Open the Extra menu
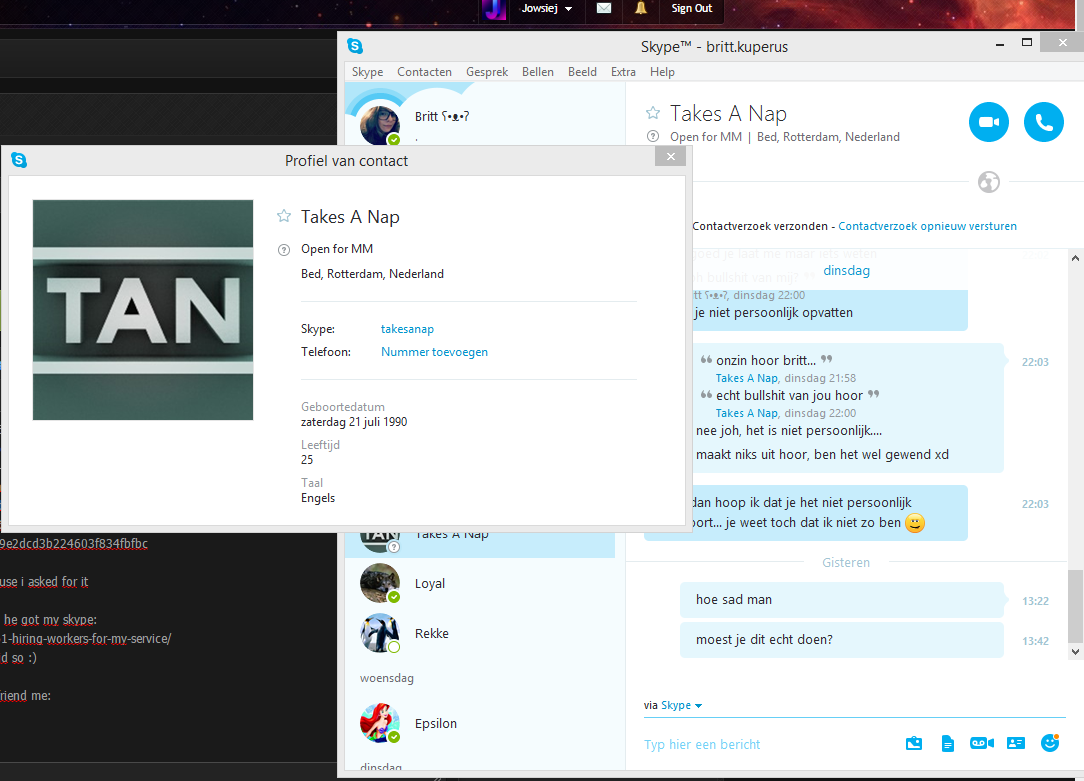The height and width of the screenshot is (781, 1084). click(x=623, y=72)
